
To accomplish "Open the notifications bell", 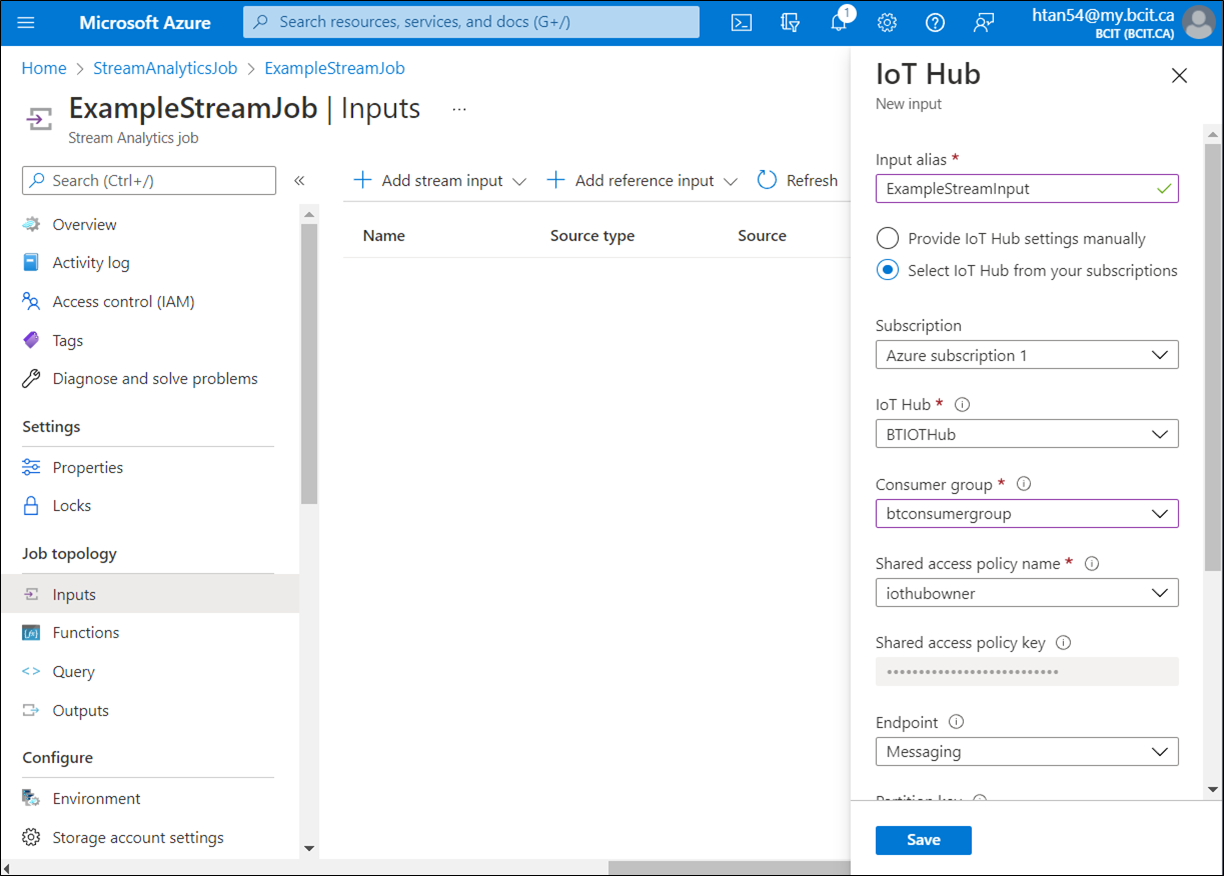I will (838, 21).
